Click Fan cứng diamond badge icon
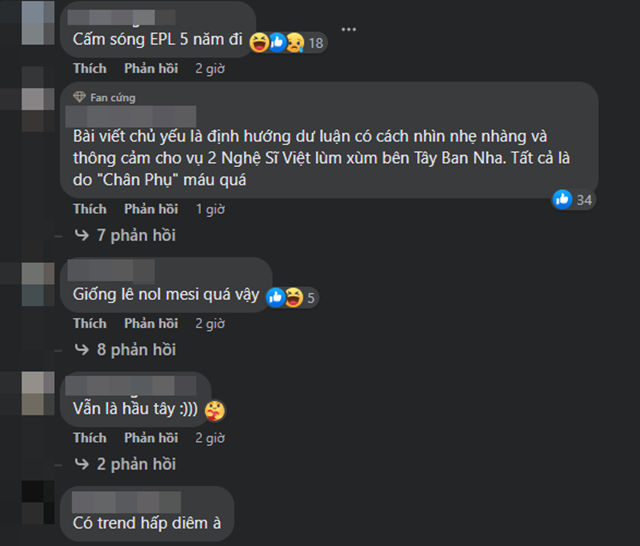640x546 pixels. tap(79, 97)
